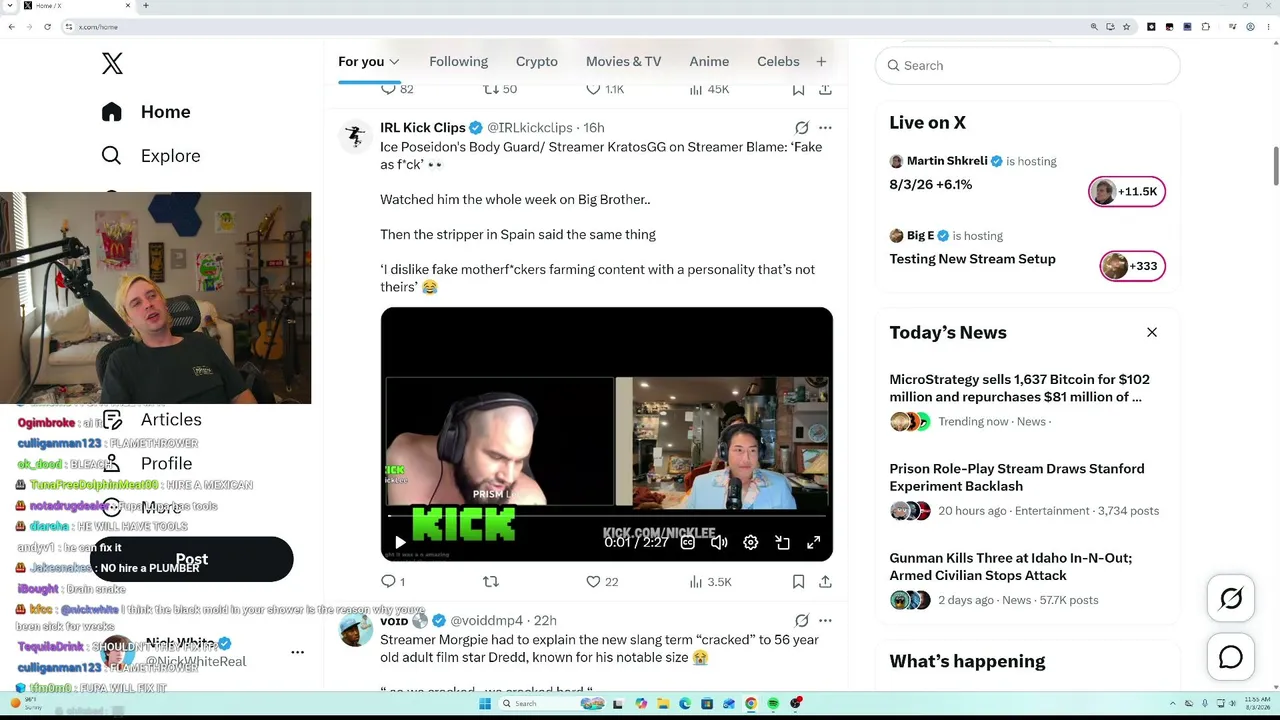1280x720 pixels.
Task: Click the black Post button
Action: 192,559
